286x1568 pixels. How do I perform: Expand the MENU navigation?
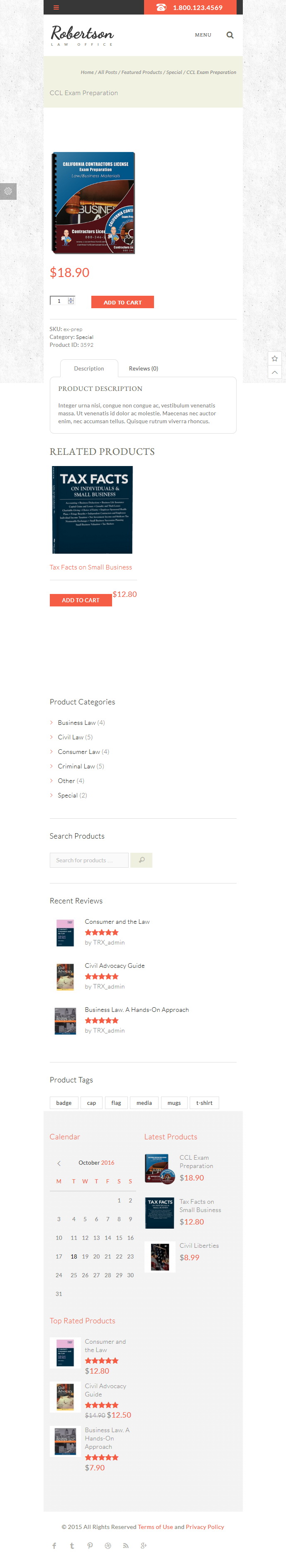coord(203,35)
